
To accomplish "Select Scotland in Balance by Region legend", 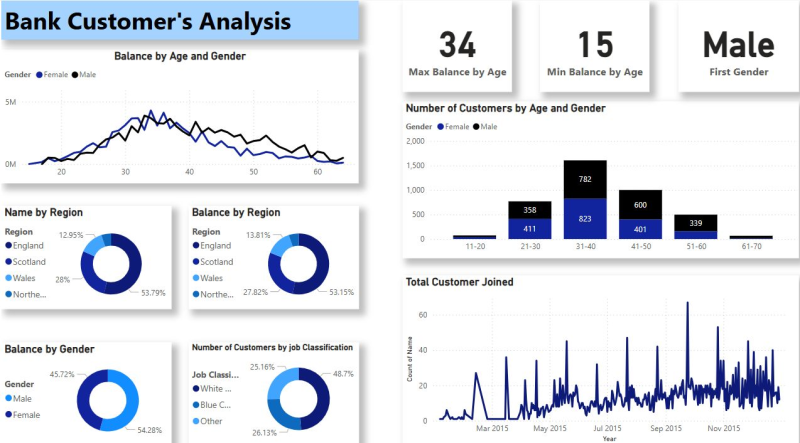I will coord(216,262).
